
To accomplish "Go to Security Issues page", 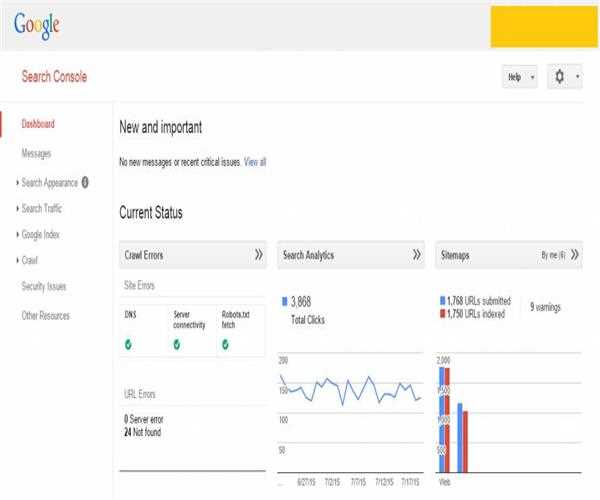I will [x=44, y=286].
